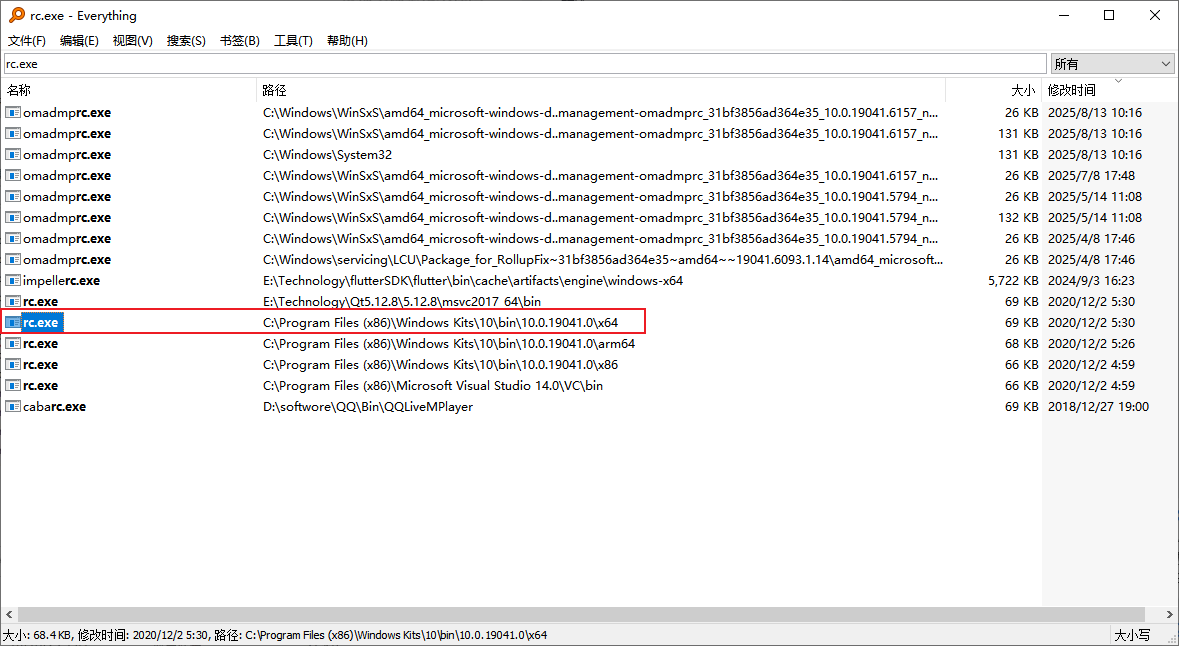This screenshot has height=646, width=1179.
Task: Click the path ending in 10.0.19041.0\x86
Action: (441, 365)
